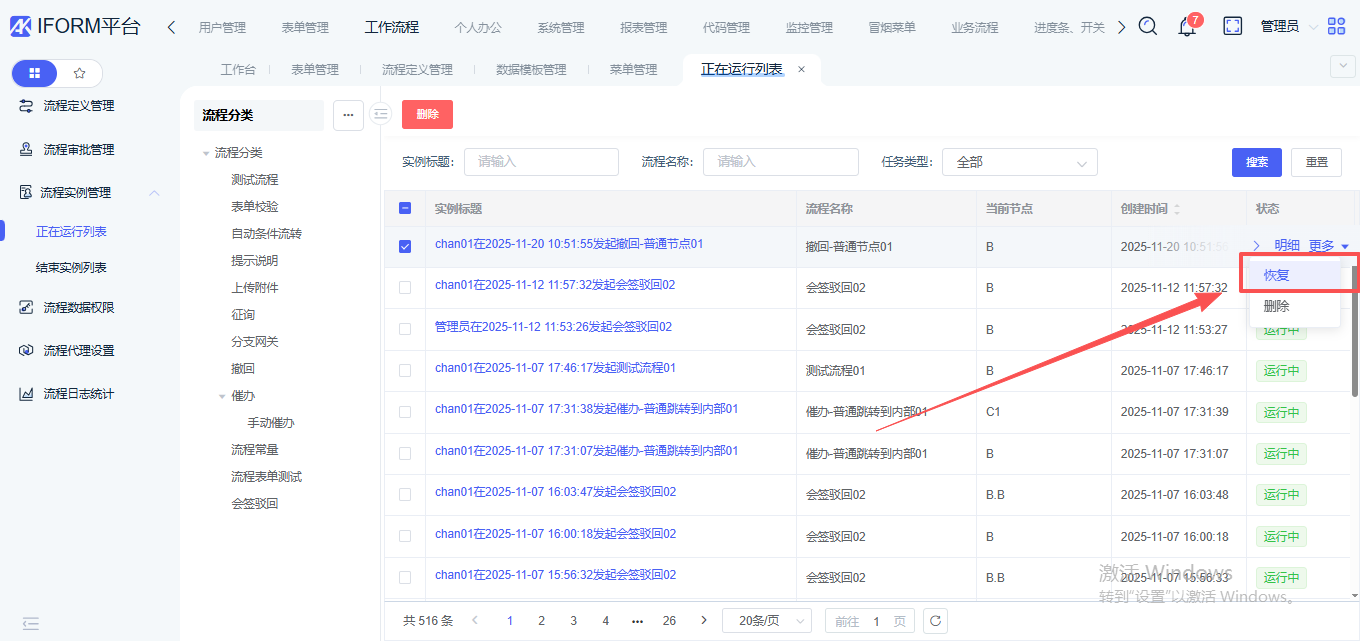Open the 20条/页 page size dropdown
Image resolution: width=1360 pixels, height=641 pixels.
pyautogui.click(x=766, y=621)
